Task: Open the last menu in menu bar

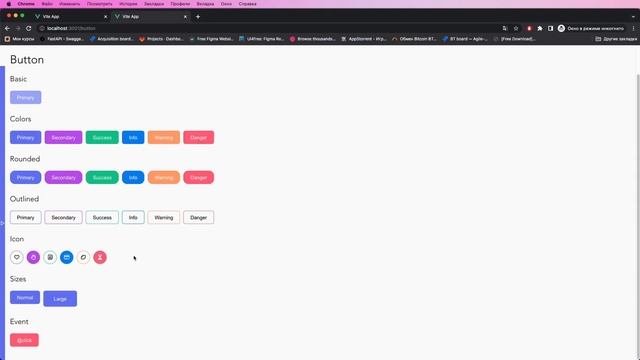Action: point(247,4)
